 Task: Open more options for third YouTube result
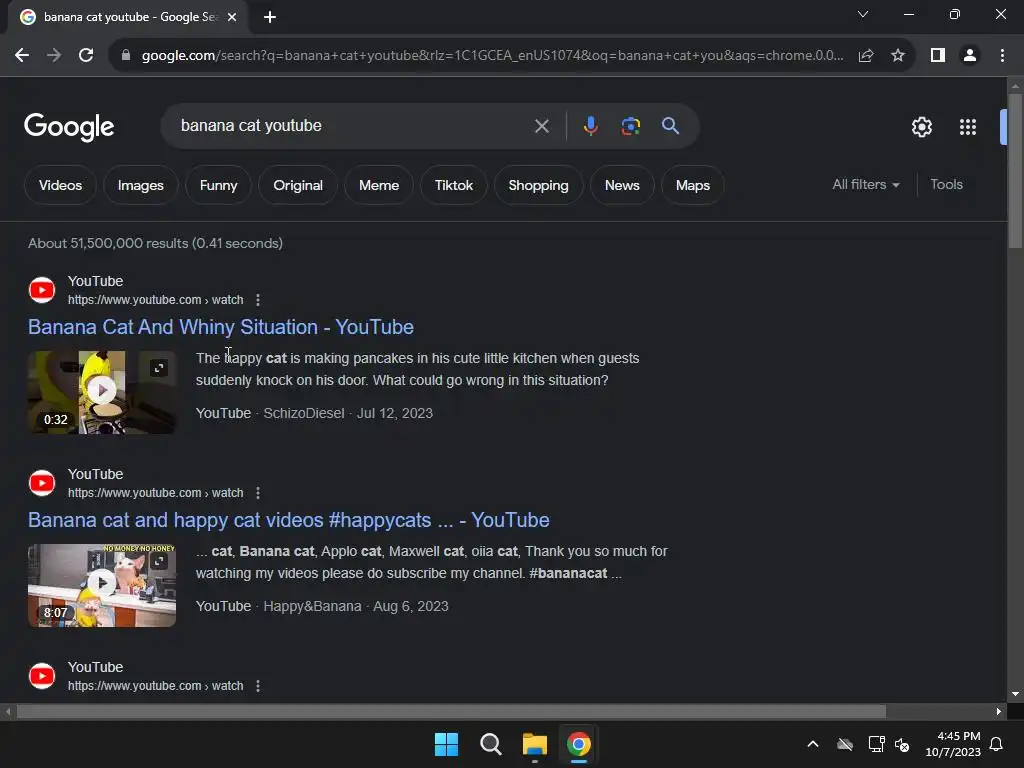click(258, 686)
